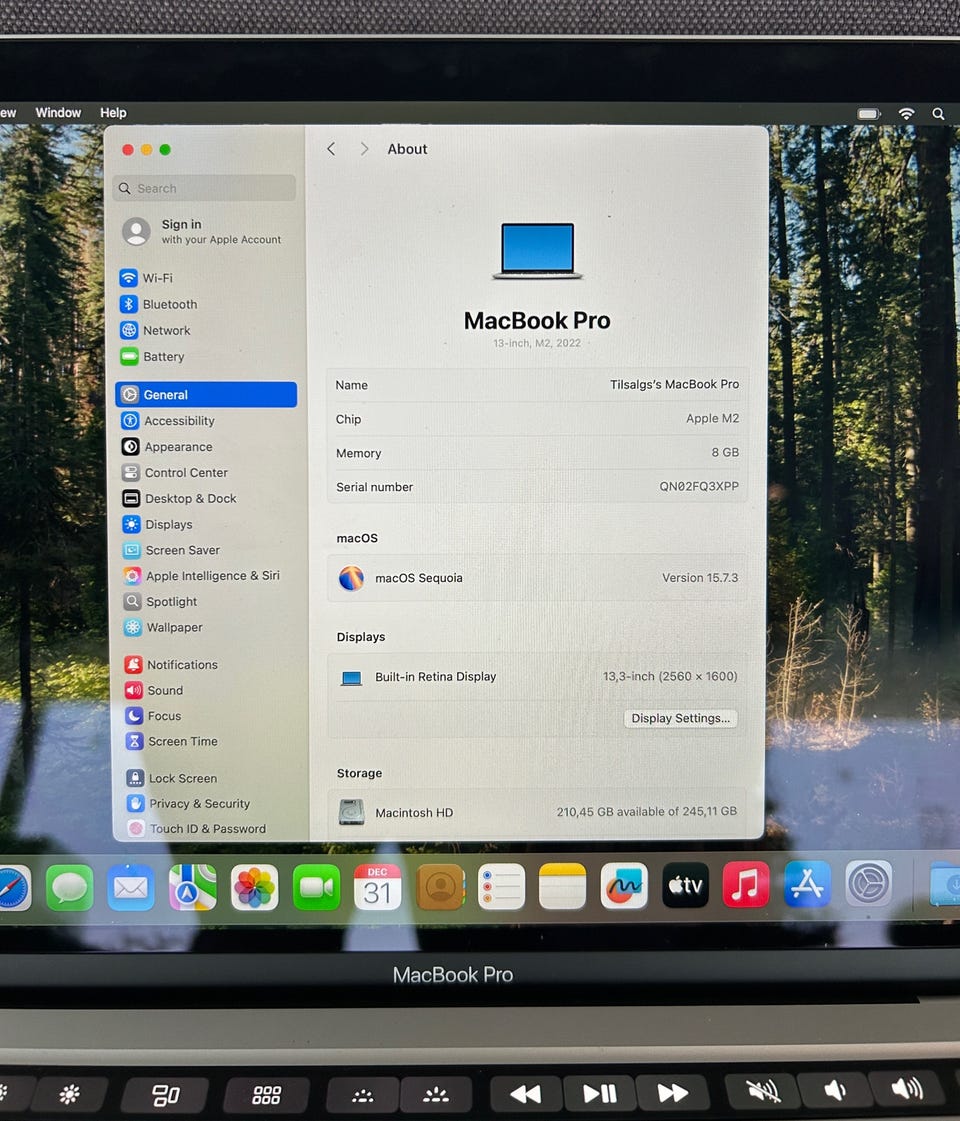Screen dimensions: 960x1121
Task: Launch Safari from the Dock
Action: (x=14, y=889)
